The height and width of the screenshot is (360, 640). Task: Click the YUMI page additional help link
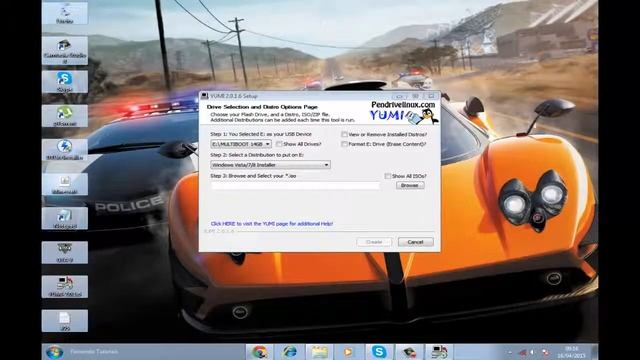tap(272, 224)
